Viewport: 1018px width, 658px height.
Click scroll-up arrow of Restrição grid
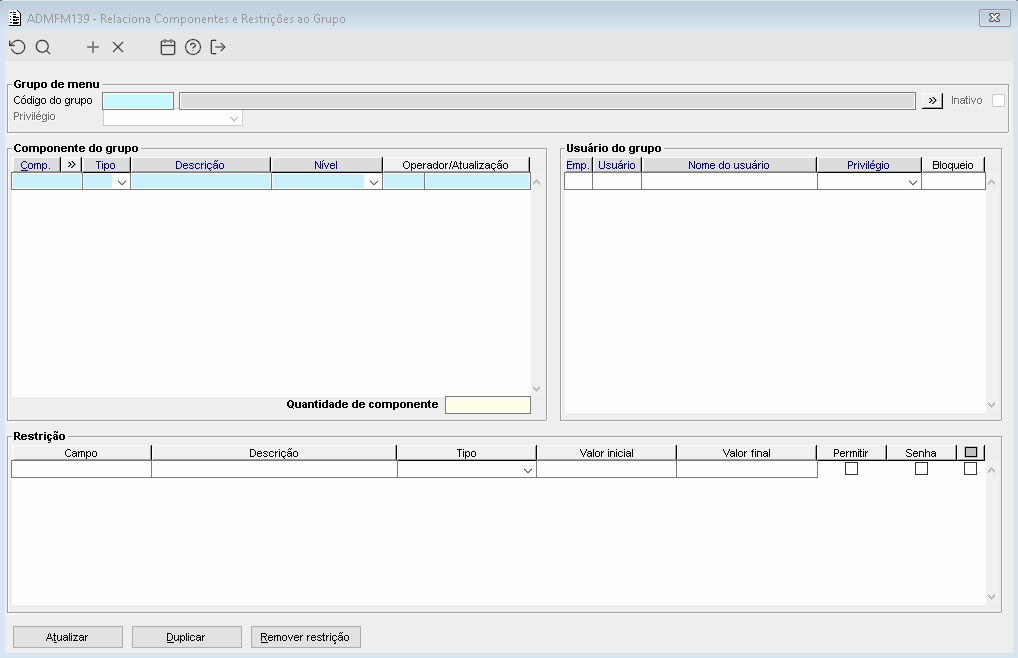[x=991, y=470]
